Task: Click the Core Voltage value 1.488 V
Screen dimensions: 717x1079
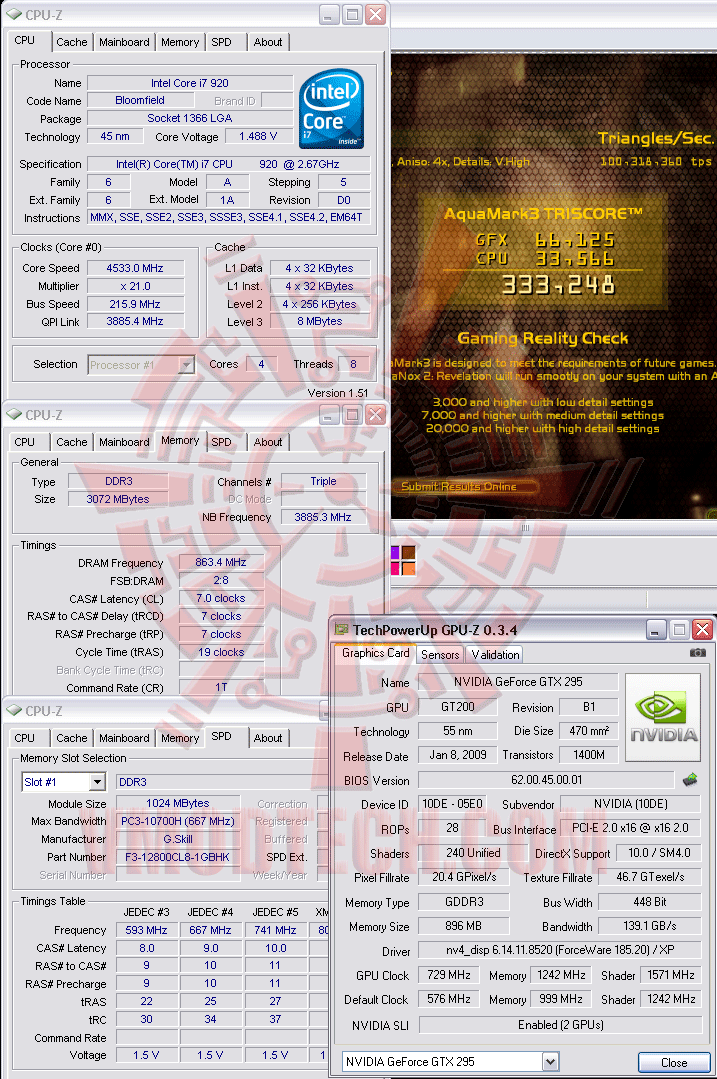Action: point(258,137)
